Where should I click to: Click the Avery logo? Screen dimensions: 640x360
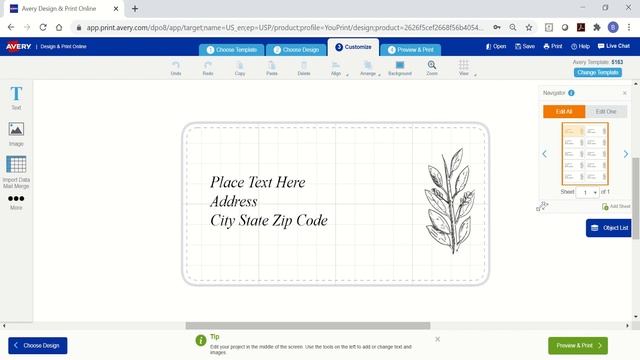tap(18, 47)
